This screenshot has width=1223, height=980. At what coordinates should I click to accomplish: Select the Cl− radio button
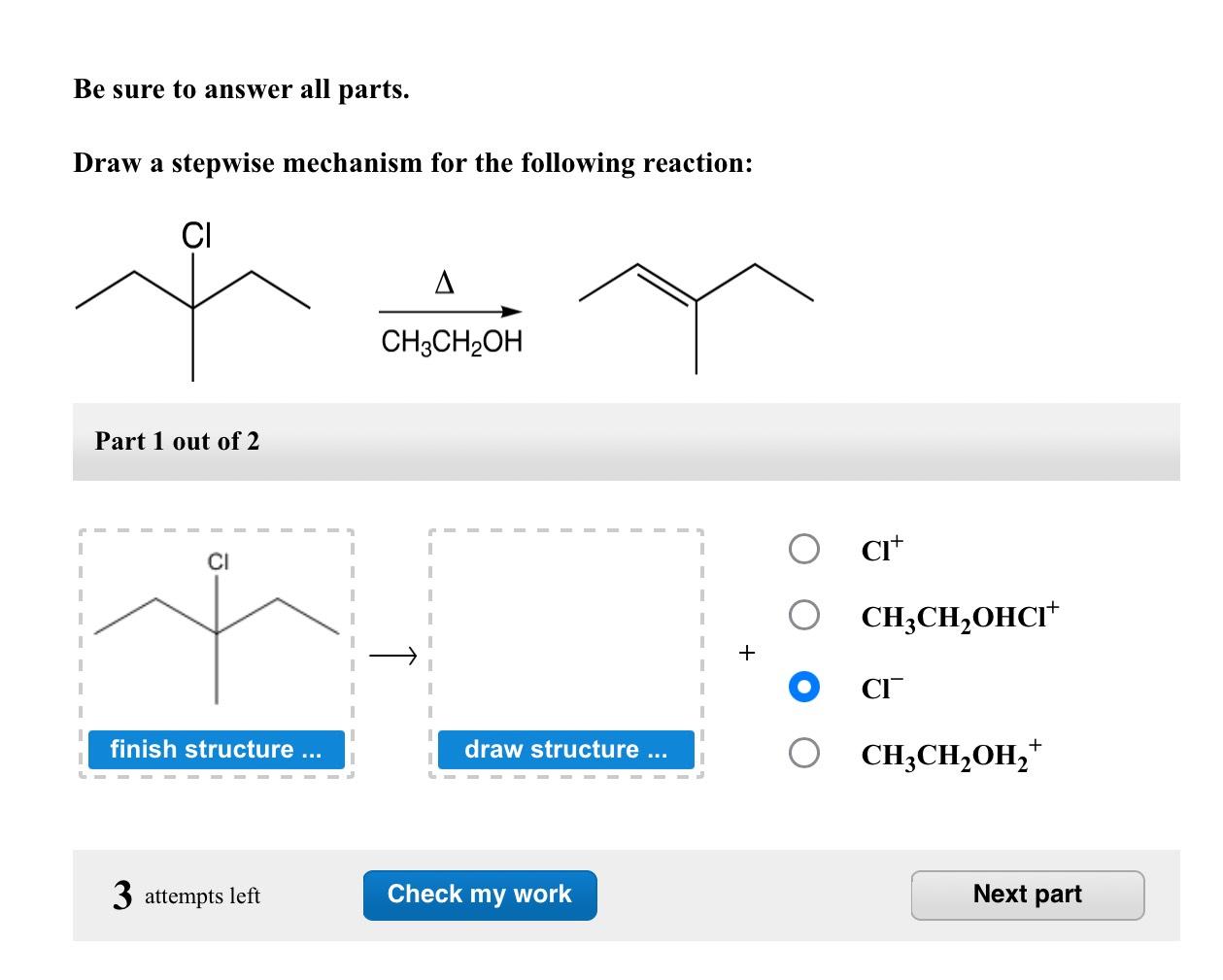[803, 686]
